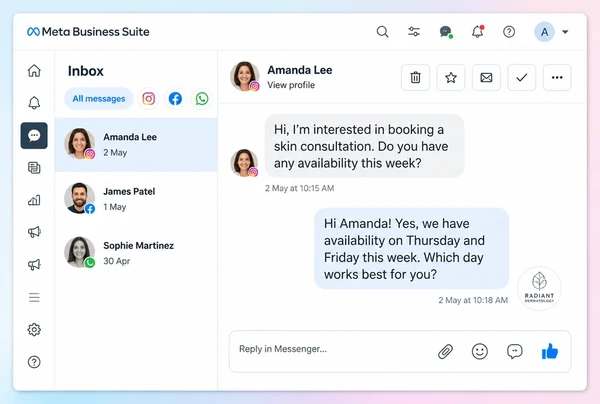Open the content posts sidebar icon

pyautogui.click(x=34, y=168)
